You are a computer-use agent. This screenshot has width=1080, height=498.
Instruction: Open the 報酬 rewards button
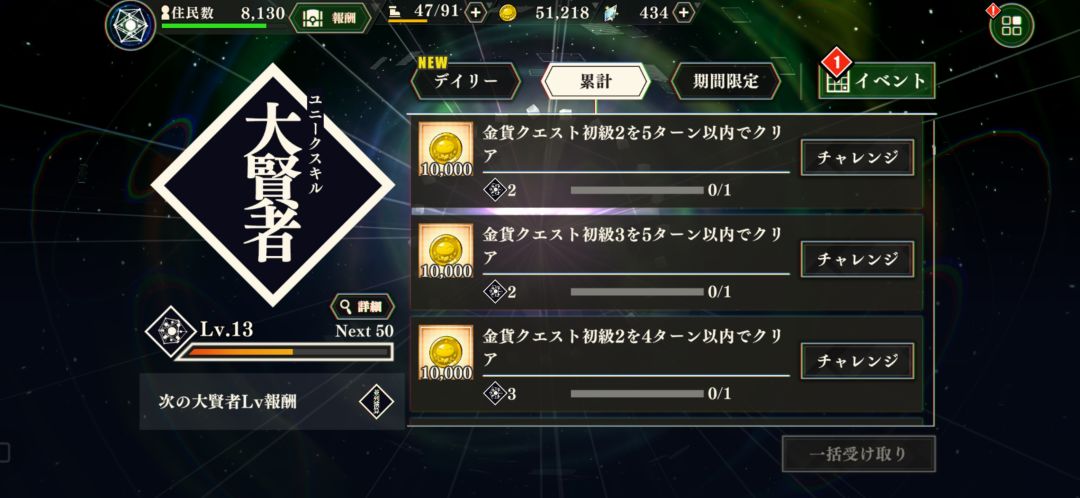point(330,18)
